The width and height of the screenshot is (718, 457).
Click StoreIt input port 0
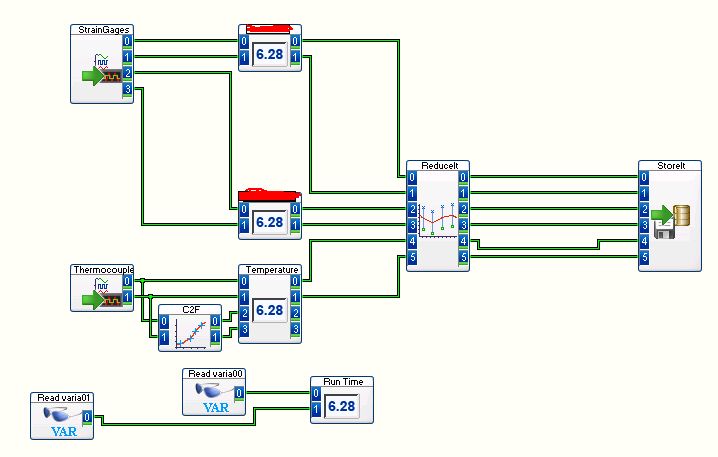644,177
